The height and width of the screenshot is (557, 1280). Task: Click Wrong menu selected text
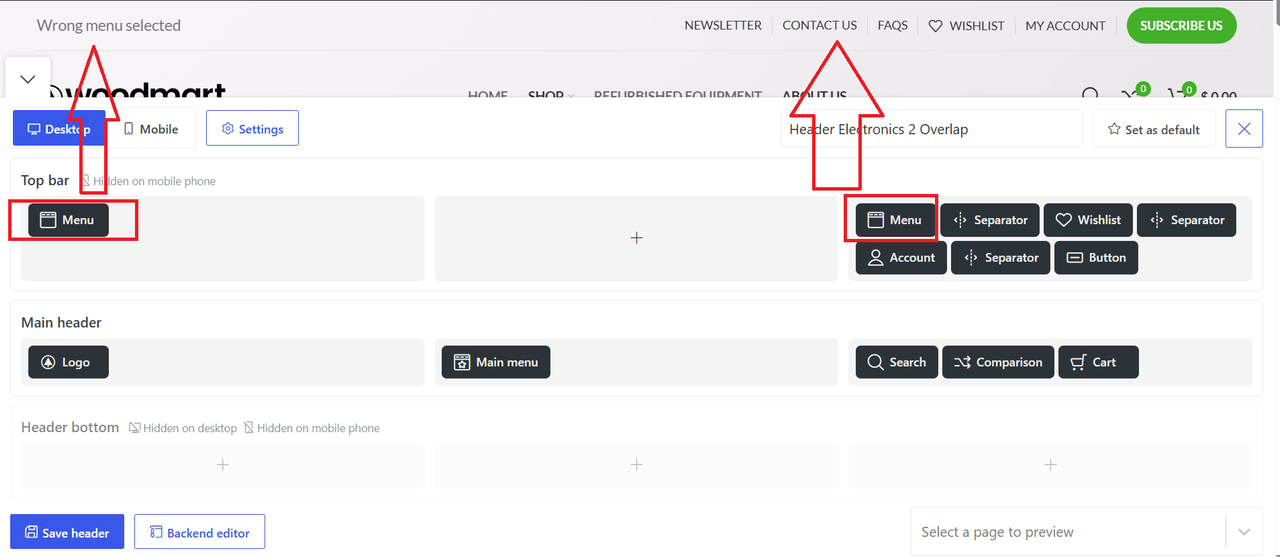click(x=109, y=25)
